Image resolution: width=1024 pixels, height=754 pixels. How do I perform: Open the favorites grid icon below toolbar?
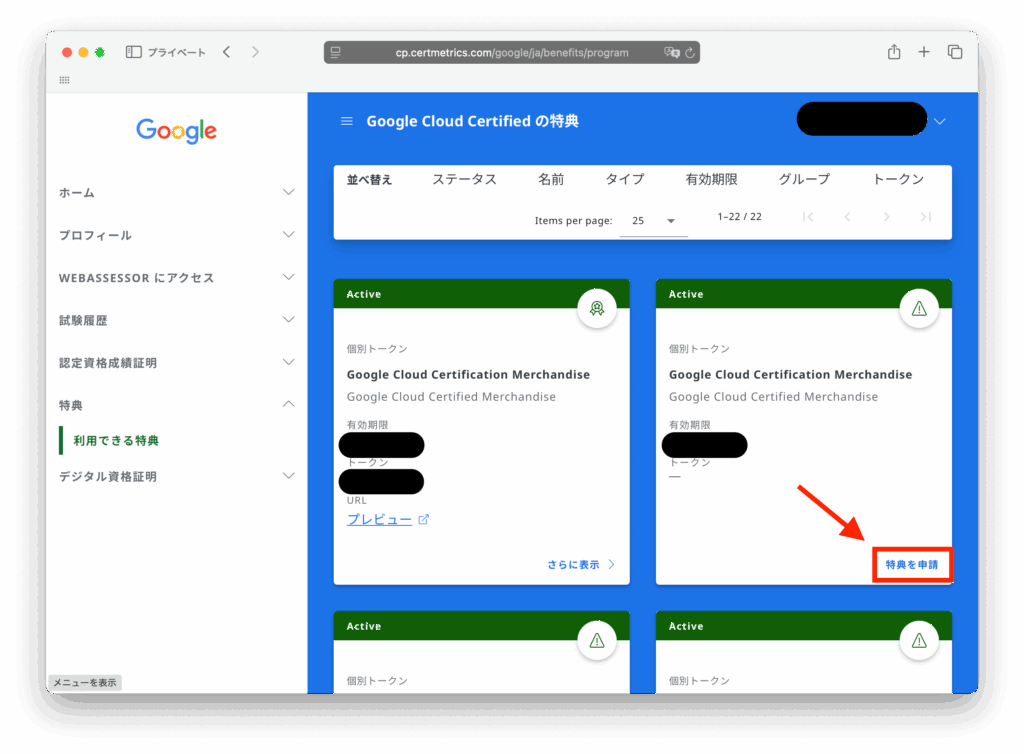(x=64, y=80)
